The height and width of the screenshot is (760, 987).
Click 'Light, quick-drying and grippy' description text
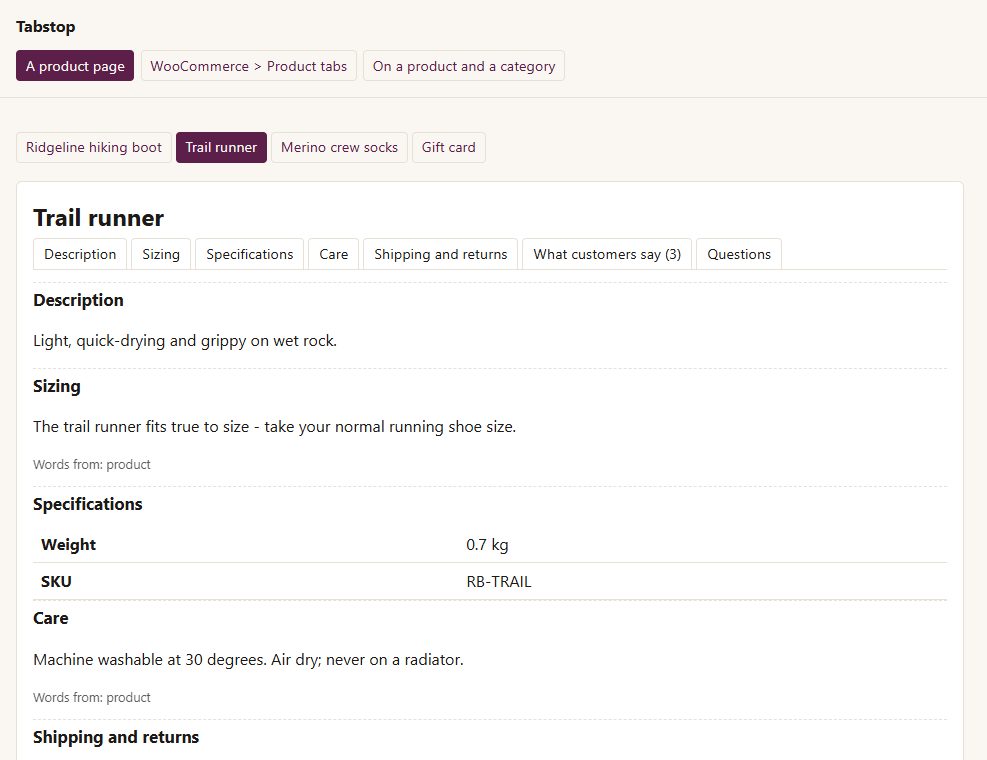pos(185,341)
